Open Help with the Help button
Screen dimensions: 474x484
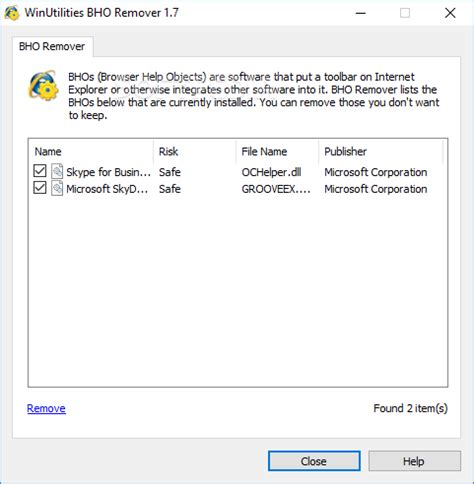click(x=414, y=461)
